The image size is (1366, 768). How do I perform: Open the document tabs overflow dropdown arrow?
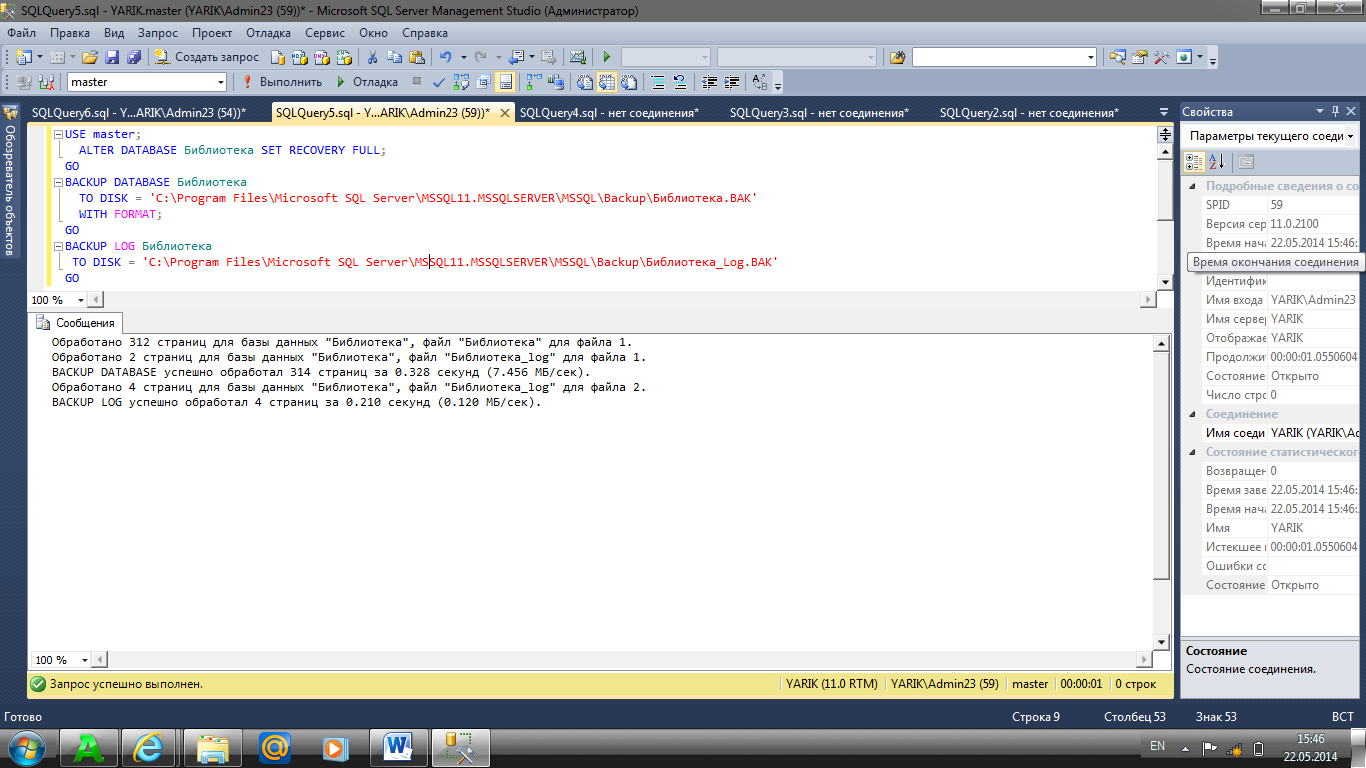[x=1163, y=112]
